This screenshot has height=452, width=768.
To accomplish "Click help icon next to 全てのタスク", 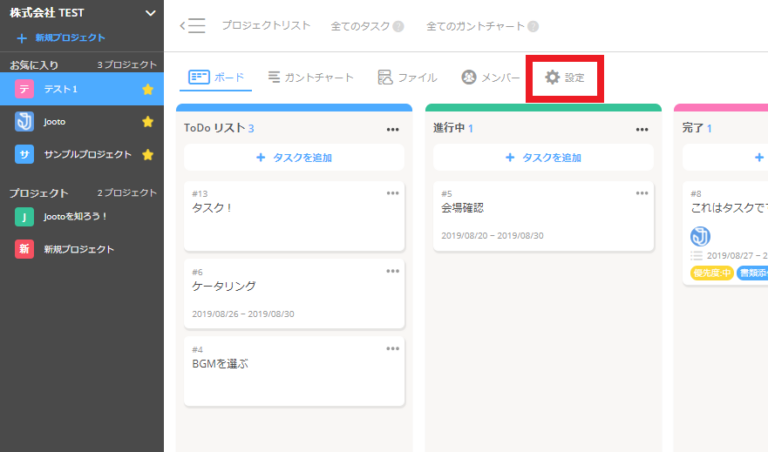I will pos(399,26).
